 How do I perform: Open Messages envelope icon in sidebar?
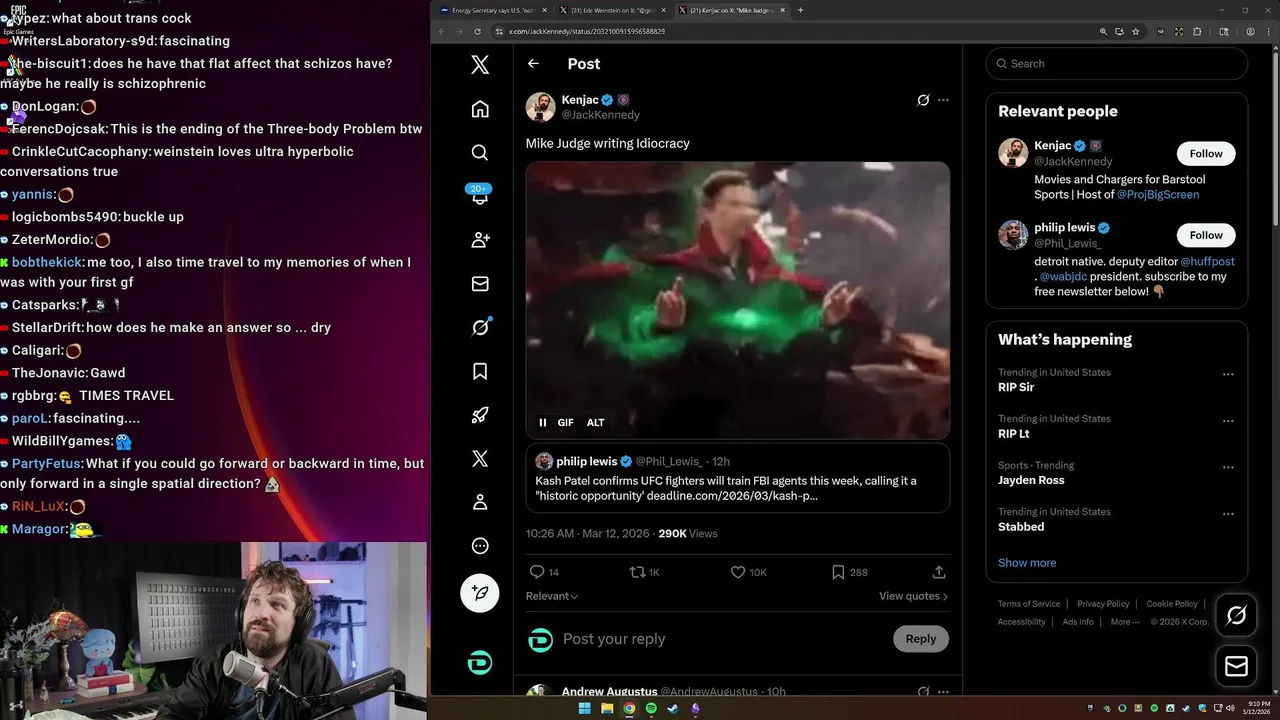(480, 284)
